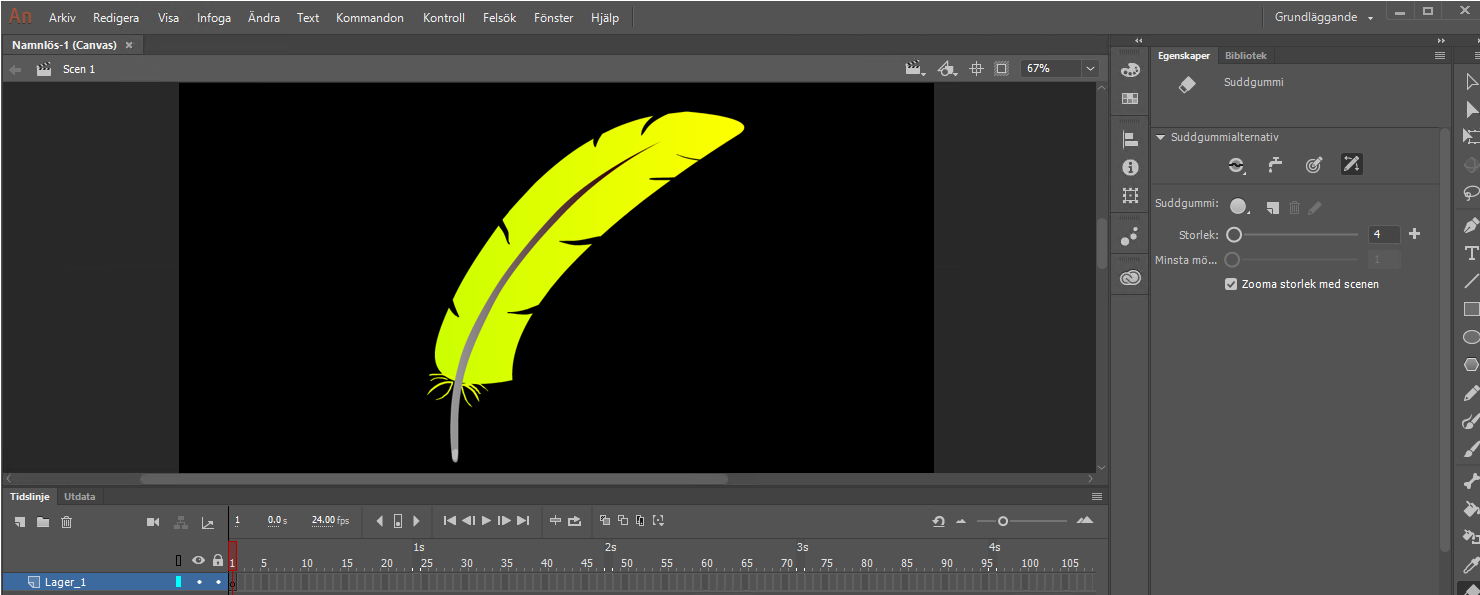Select the Lasso tool
This screenshot has height=595, width=1480.
pos(1471,194)
